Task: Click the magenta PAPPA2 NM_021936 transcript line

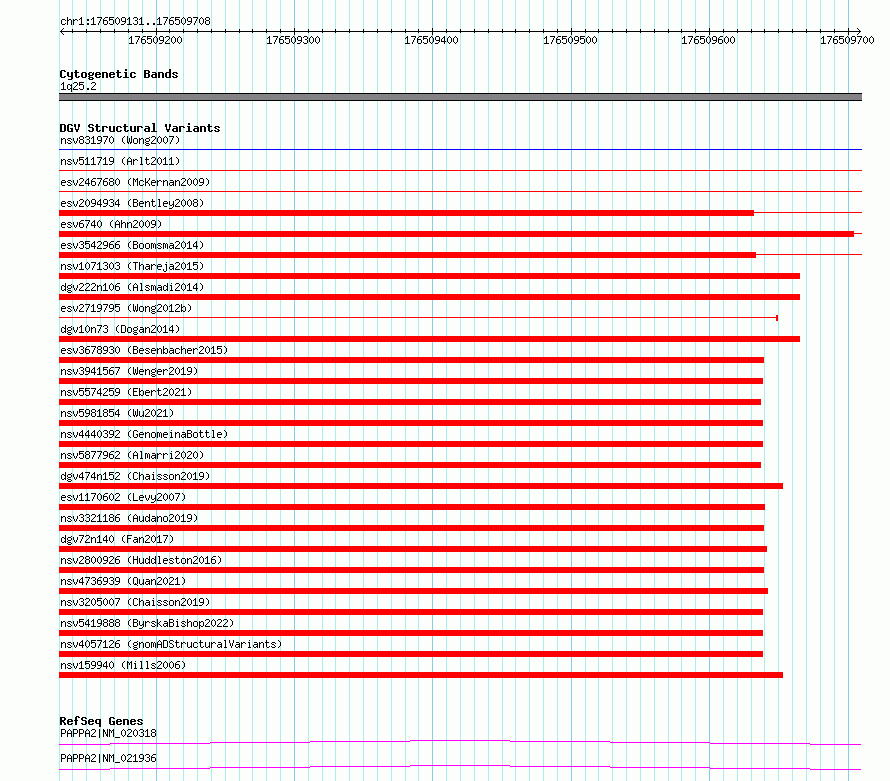Action: [460, 767]
